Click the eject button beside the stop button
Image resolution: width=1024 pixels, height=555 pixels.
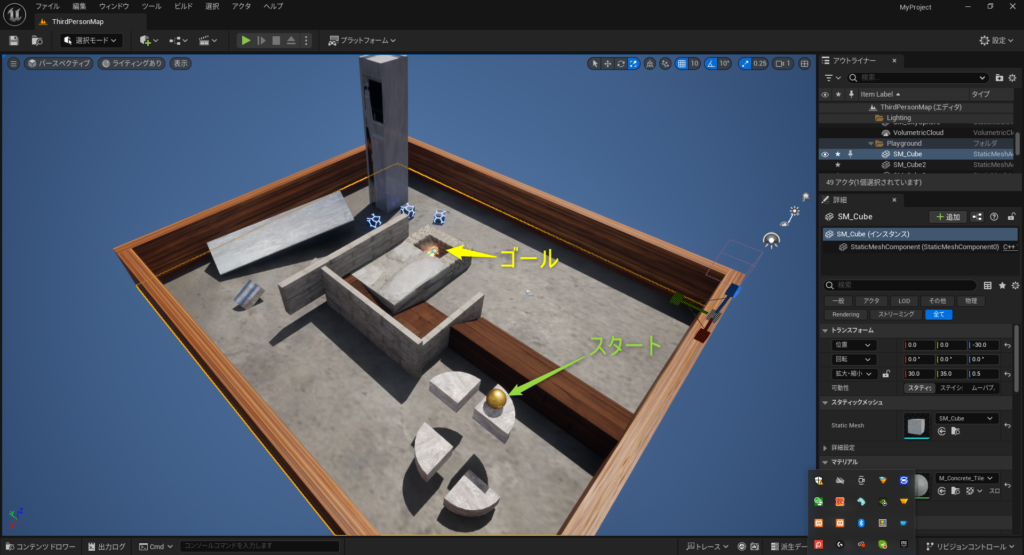tap(291, 40)
